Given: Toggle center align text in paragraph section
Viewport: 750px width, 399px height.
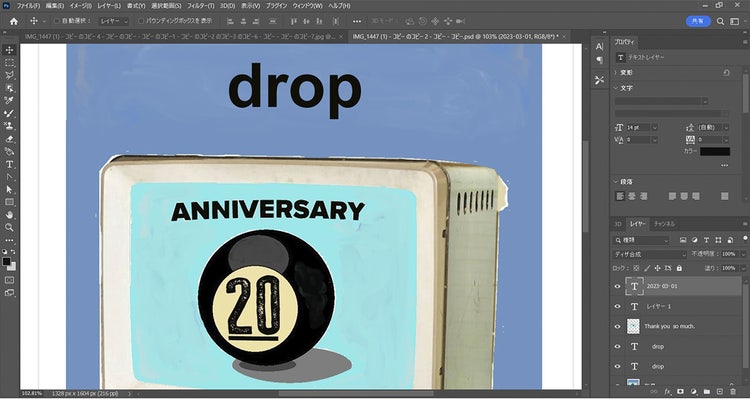Looking at the screenshot, I should click(632, 196).
